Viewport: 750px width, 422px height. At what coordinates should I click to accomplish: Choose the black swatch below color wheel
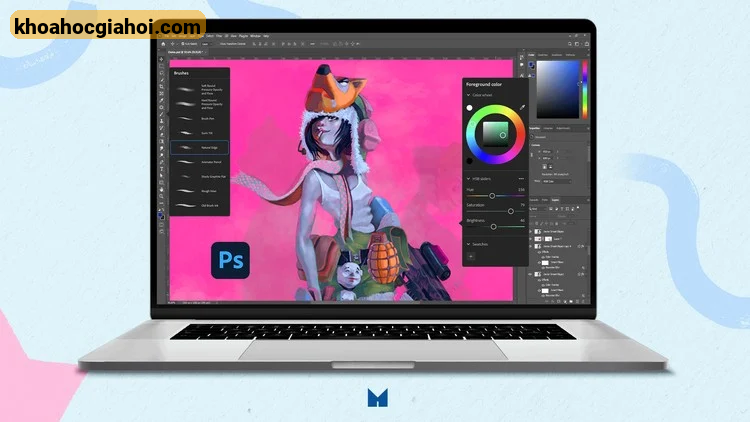pos(469,161)
